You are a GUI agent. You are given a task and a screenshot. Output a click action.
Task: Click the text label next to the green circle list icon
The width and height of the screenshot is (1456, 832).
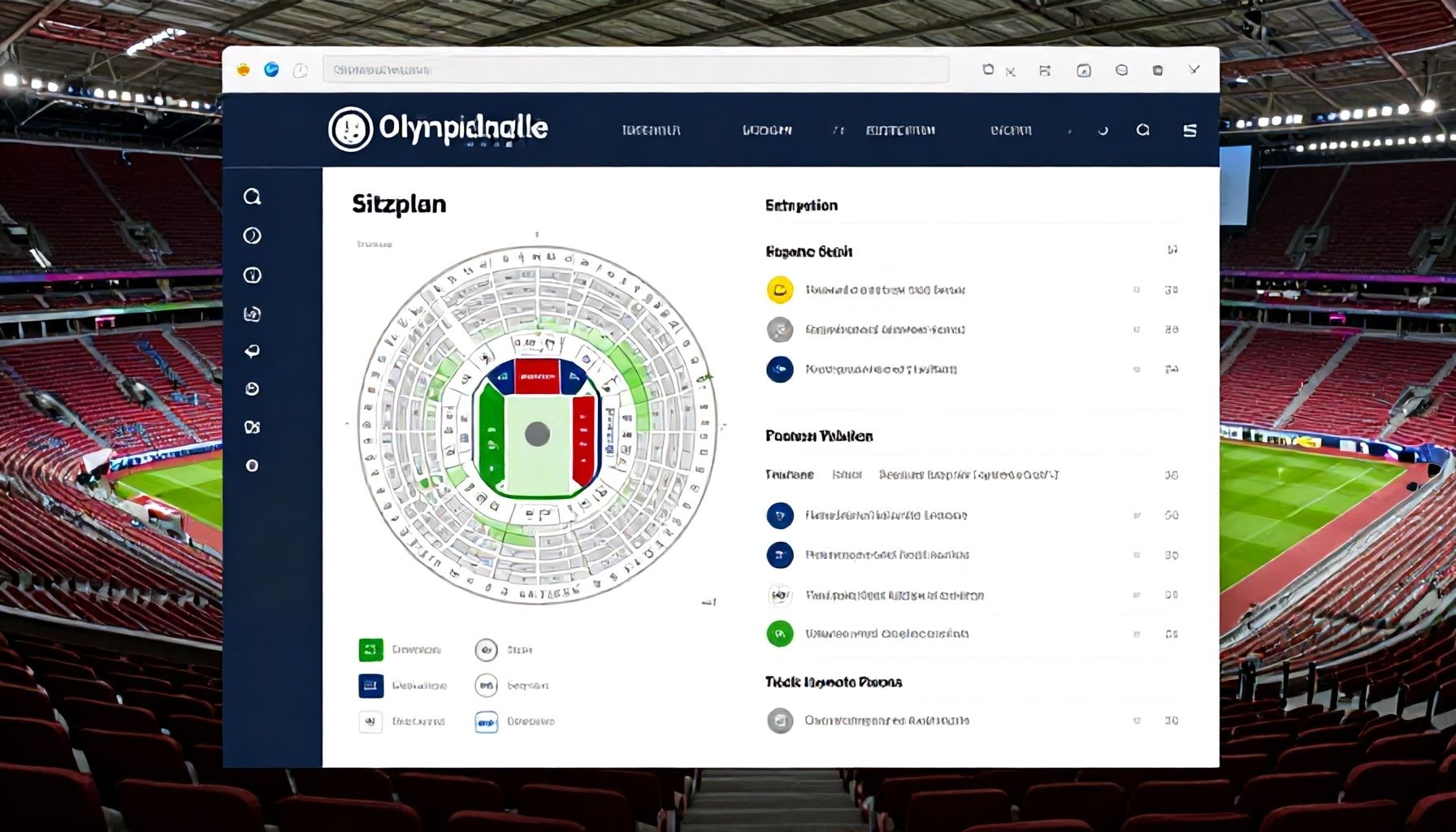click(886, 634)
